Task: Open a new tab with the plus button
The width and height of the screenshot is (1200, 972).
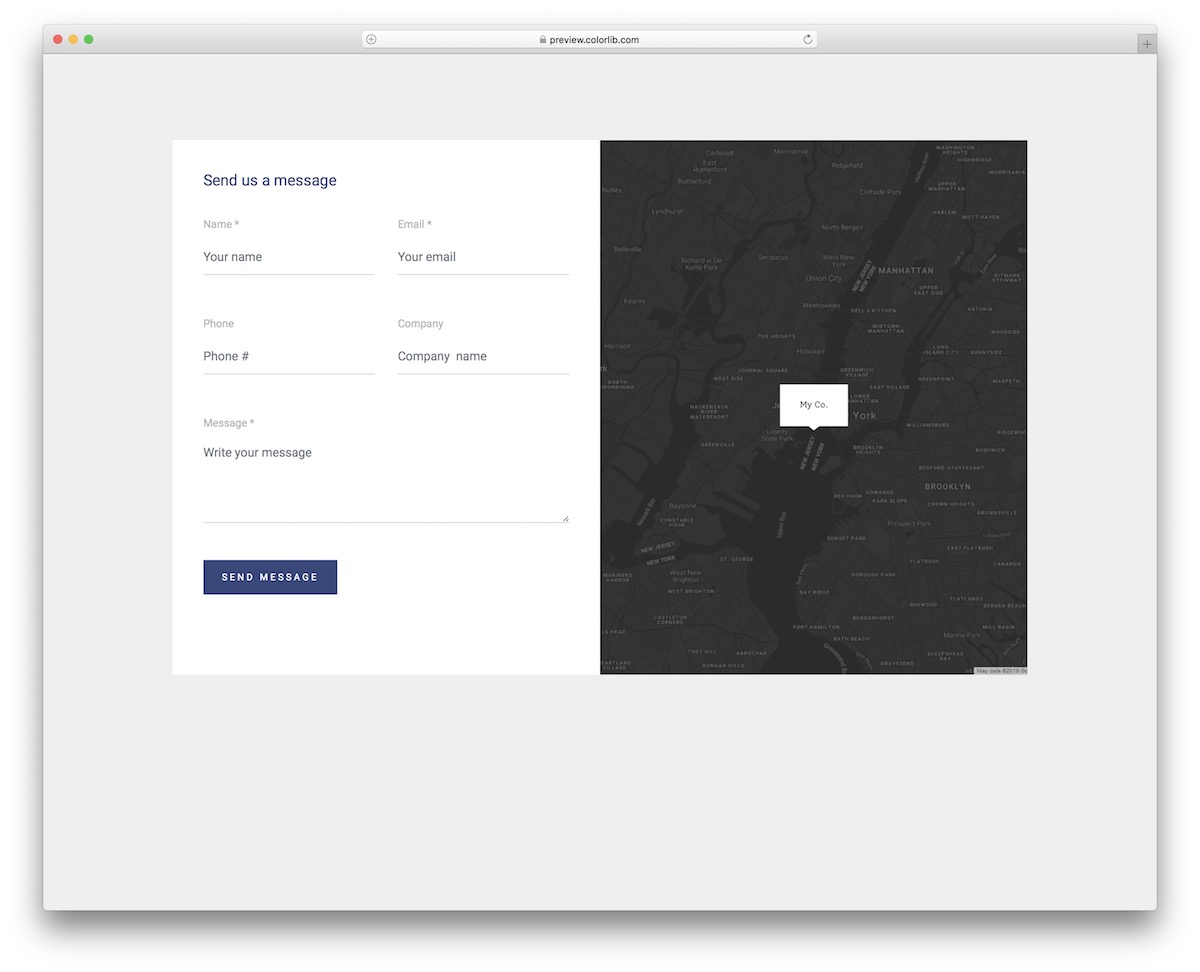Action: pyautogui.click(x=1146, y=43)
